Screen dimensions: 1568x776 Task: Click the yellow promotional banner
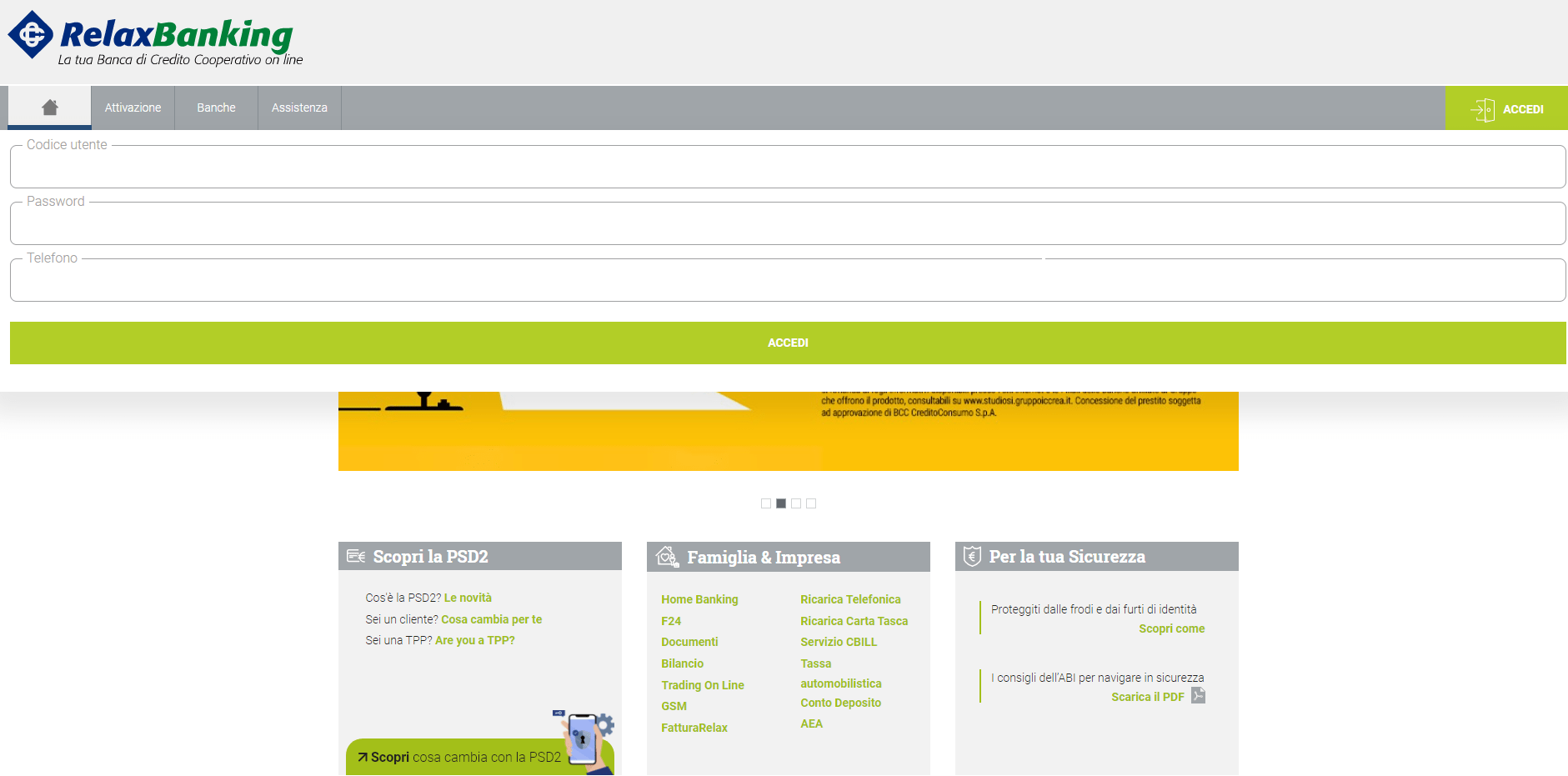(788, 431)
